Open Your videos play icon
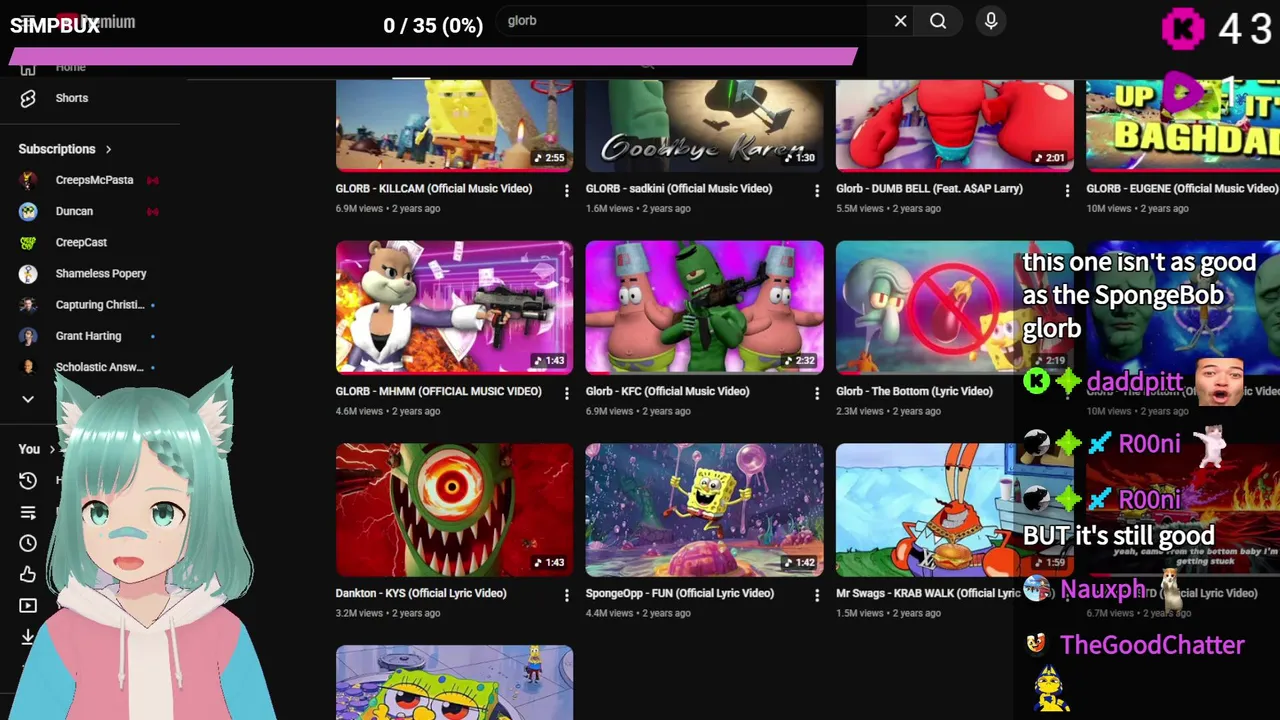Viewport: 1280px width, 720px height. click(x=28, y=605)
